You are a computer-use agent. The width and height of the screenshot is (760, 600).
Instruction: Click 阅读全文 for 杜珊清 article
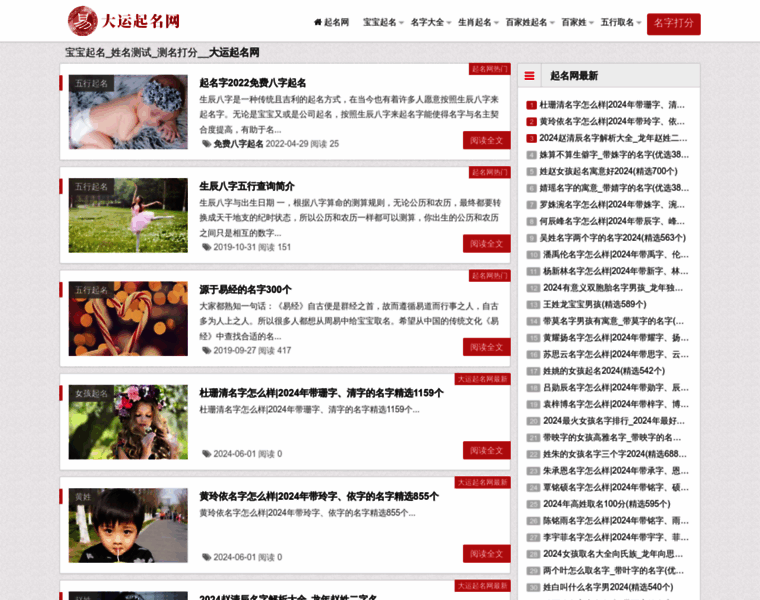tap(487, 451)
